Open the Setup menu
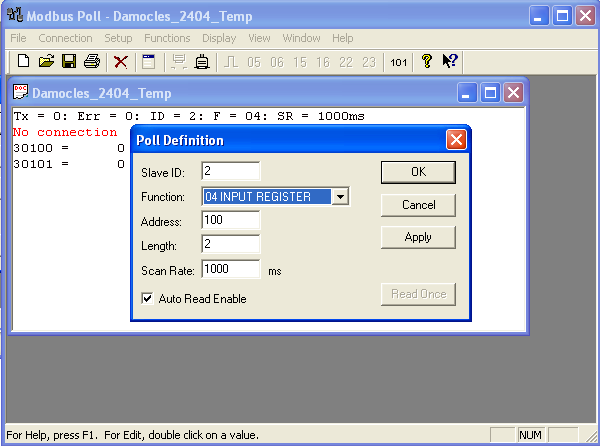The image size is (600, 446). click(118, 38)
